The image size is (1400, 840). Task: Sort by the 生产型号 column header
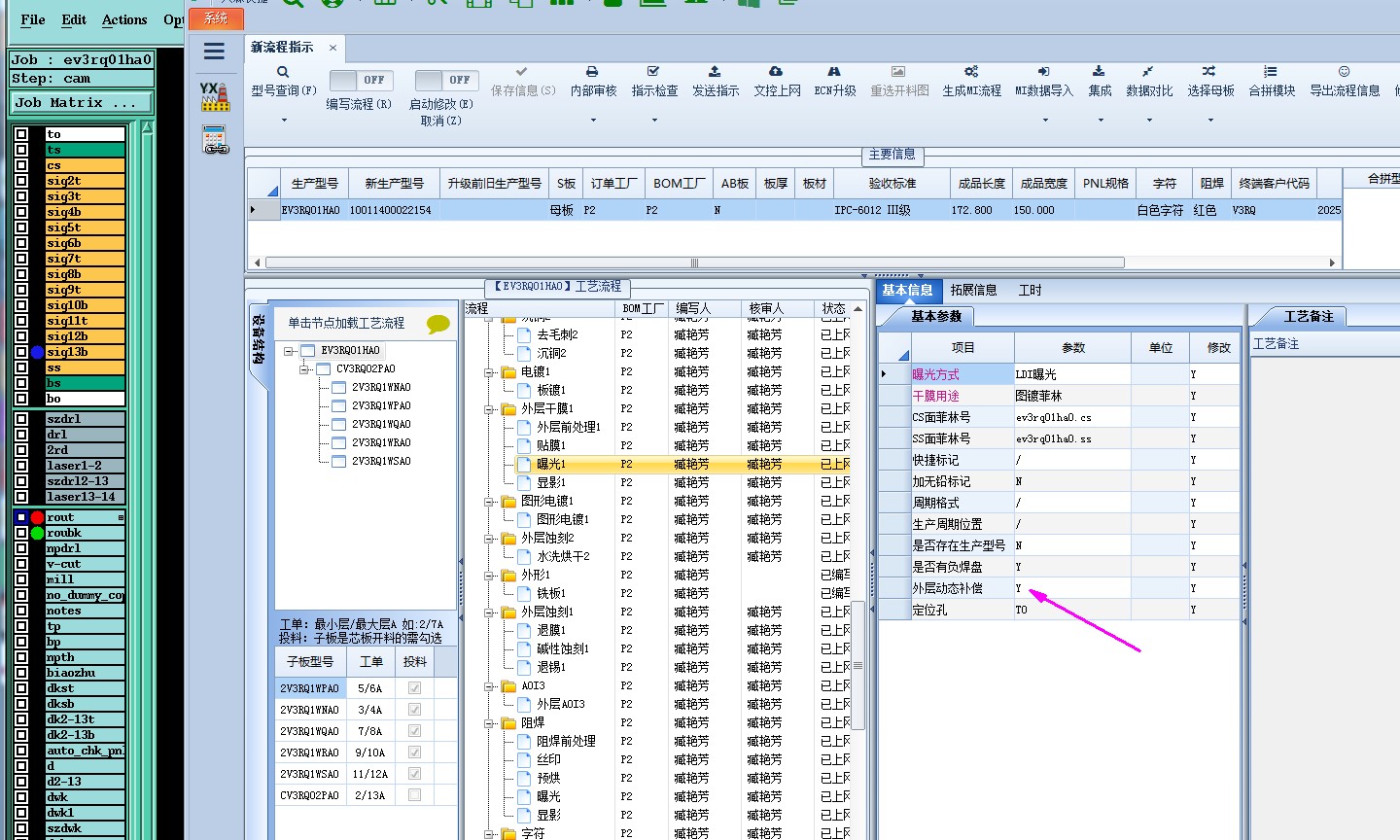[314, 183]
